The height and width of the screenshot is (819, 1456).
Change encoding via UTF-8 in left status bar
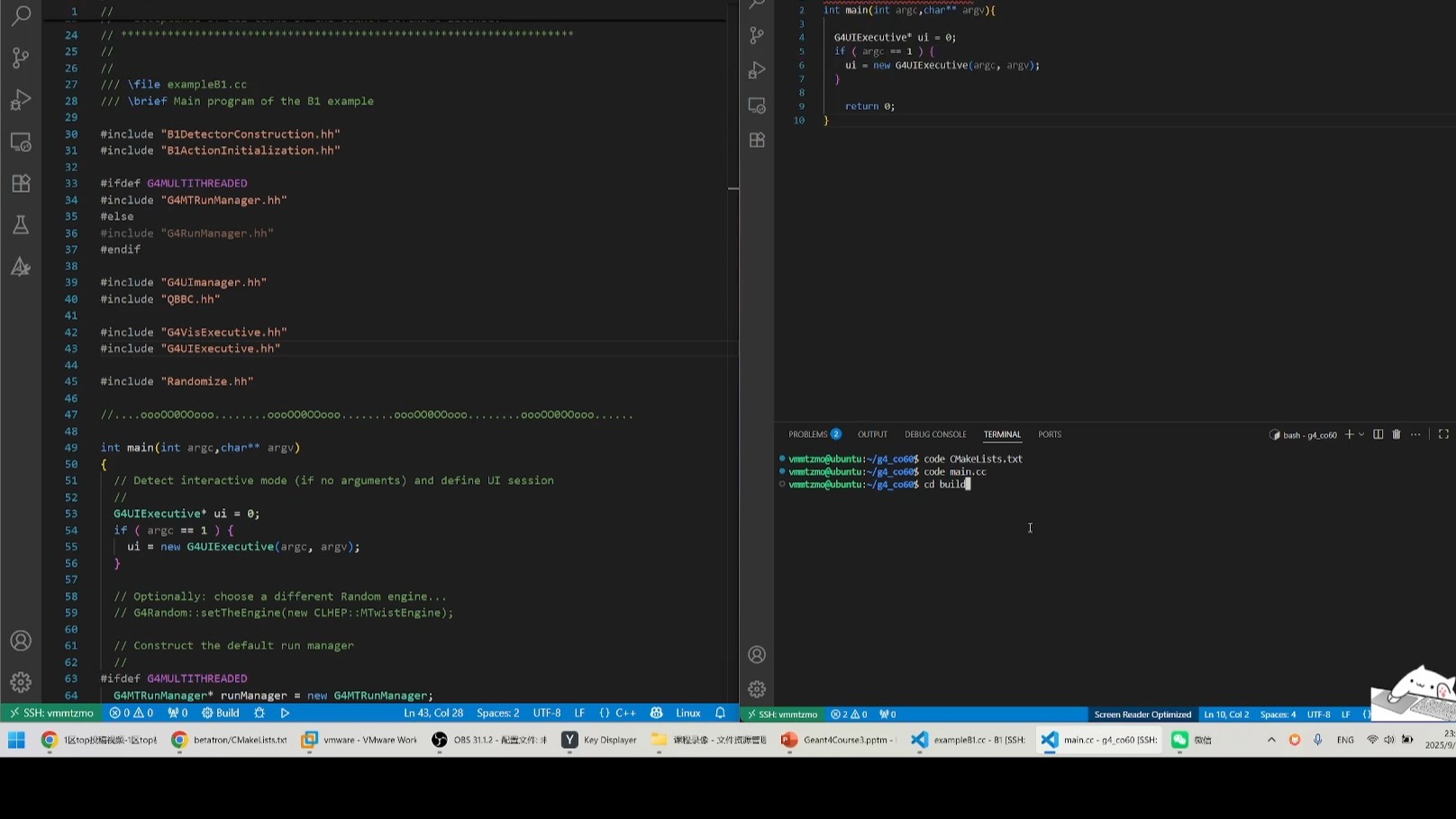(x=547, y=713)
